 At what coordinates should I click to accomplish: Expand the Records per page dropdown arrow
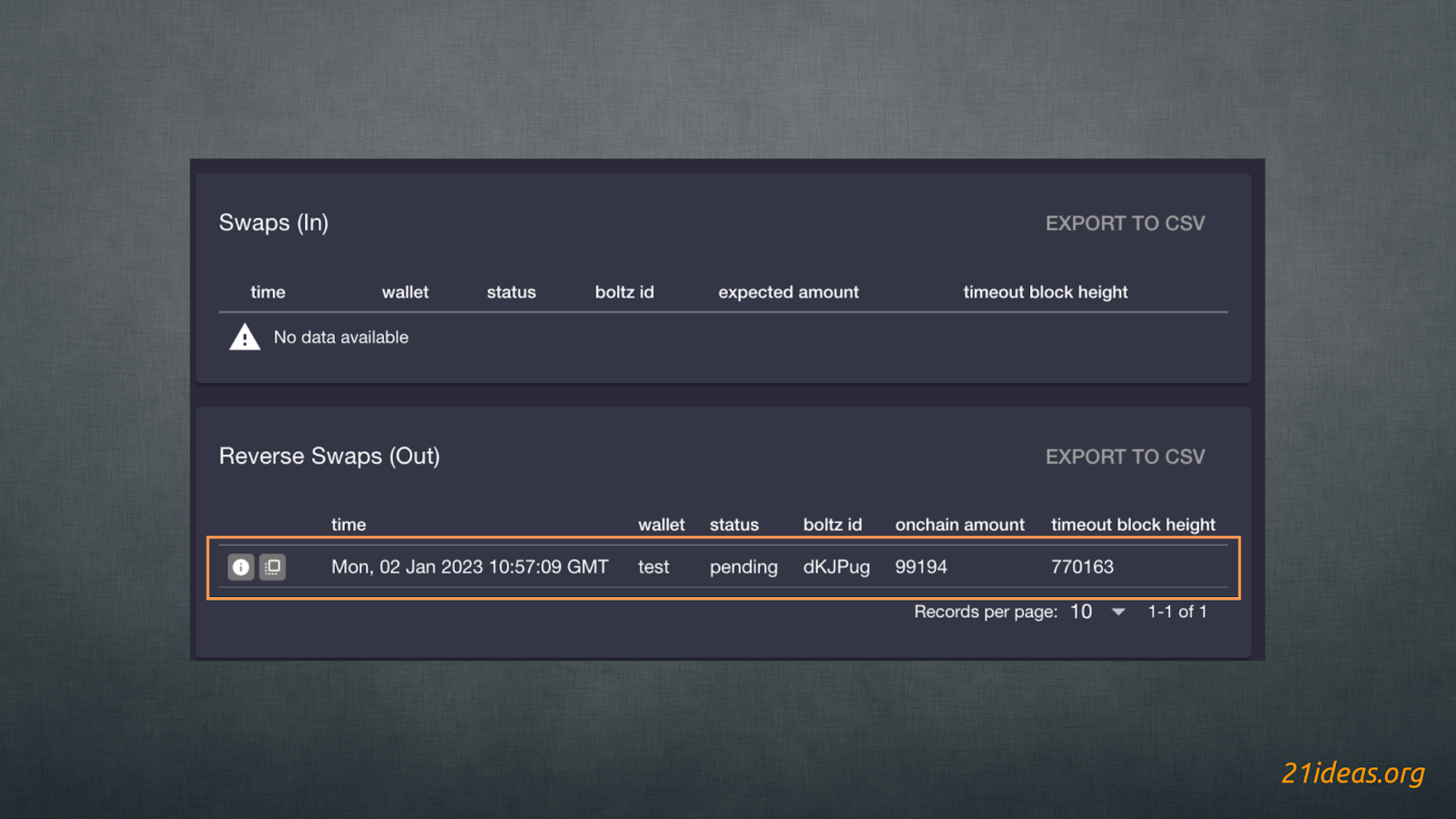click(x=1118, y=612)
